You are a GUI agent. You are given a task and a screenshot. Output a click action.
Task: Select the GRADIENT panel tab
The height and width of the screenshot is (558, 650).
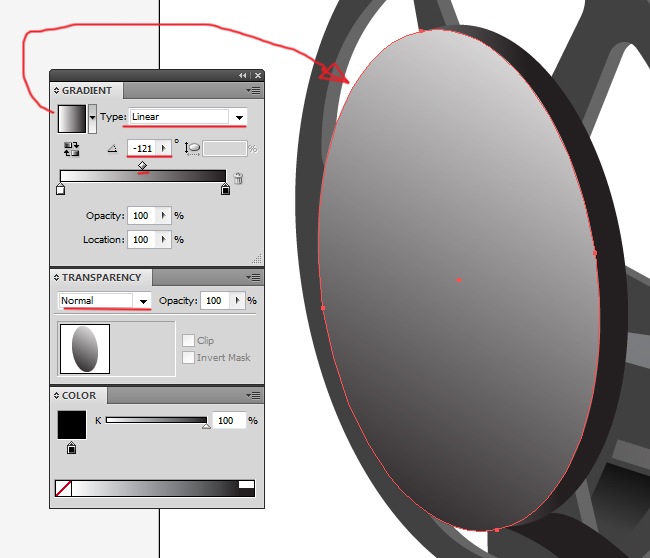click(87, 90)
